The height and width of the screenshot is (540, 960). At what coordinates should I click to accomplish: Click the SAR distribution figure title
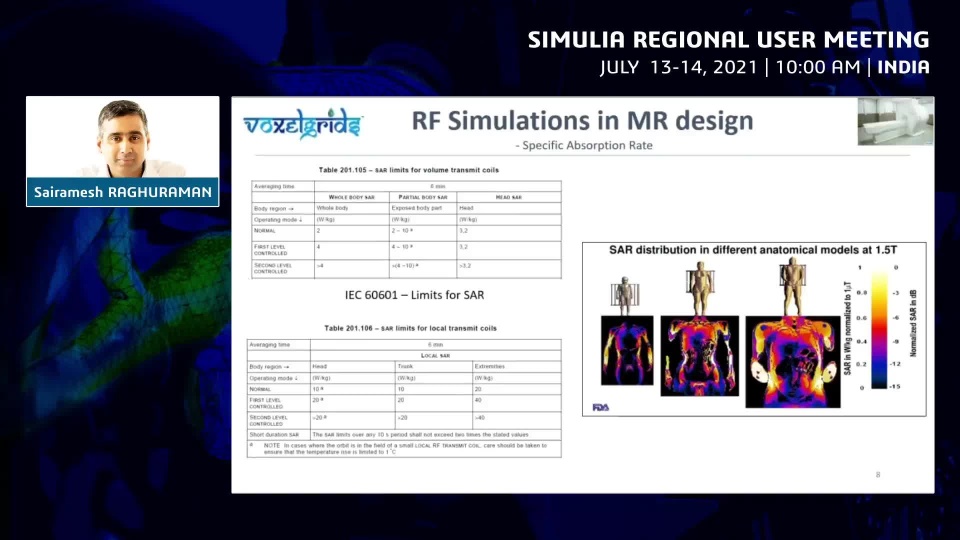pos(752,250)
